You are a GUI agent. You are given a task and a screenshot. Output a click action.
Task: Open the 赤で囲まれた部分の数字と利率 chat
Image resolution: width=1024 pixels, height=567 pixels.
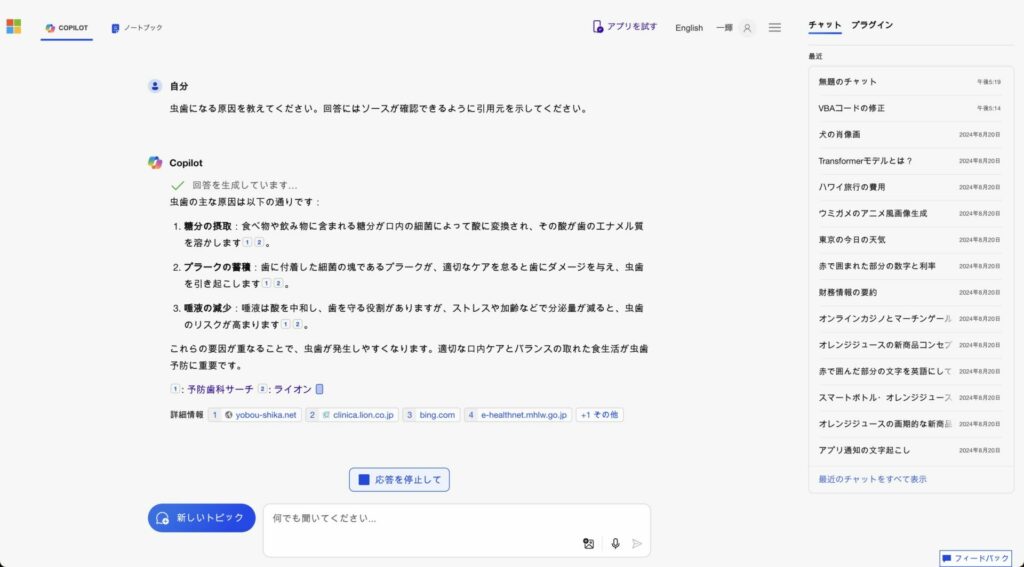pyautogui.click(x=910, y=266)
